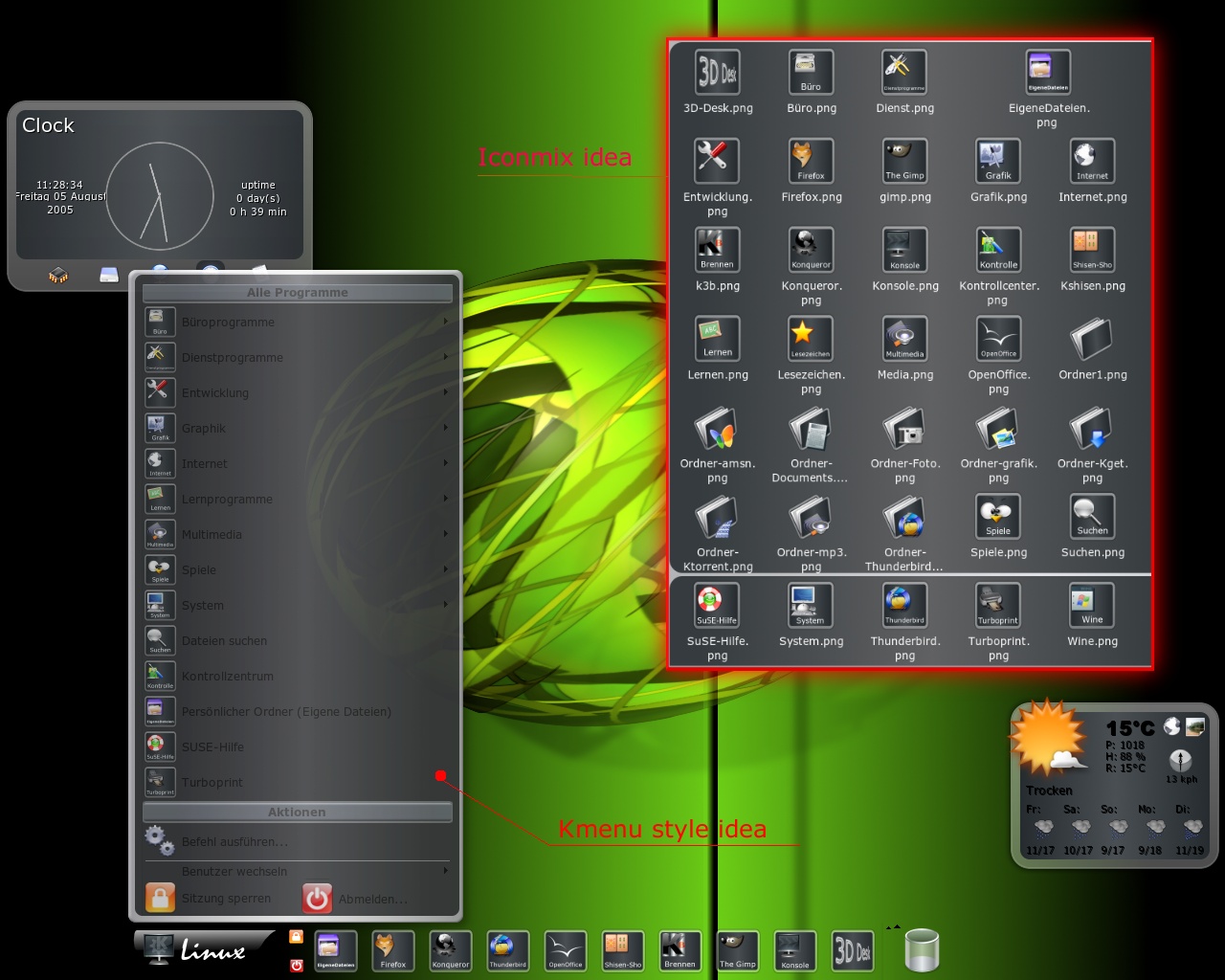Expand the Spiele submenu arrow
1225x980 pixels.
[446, 569]
